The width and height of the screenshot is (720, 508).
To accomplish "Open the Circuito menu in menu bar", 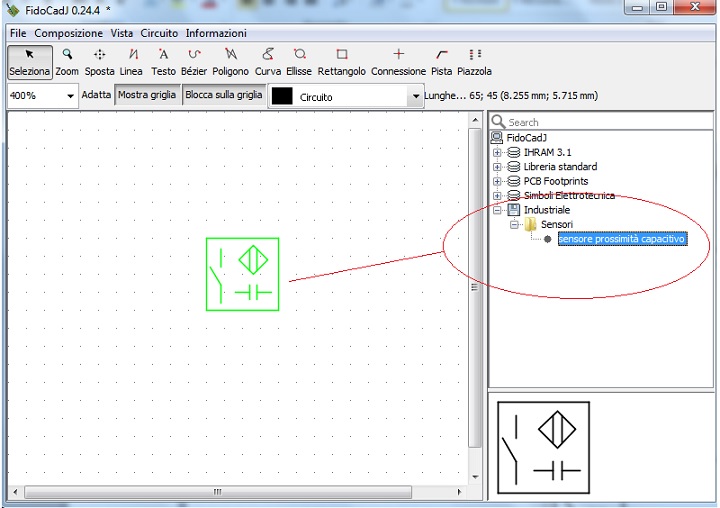I will coord(159,33).
